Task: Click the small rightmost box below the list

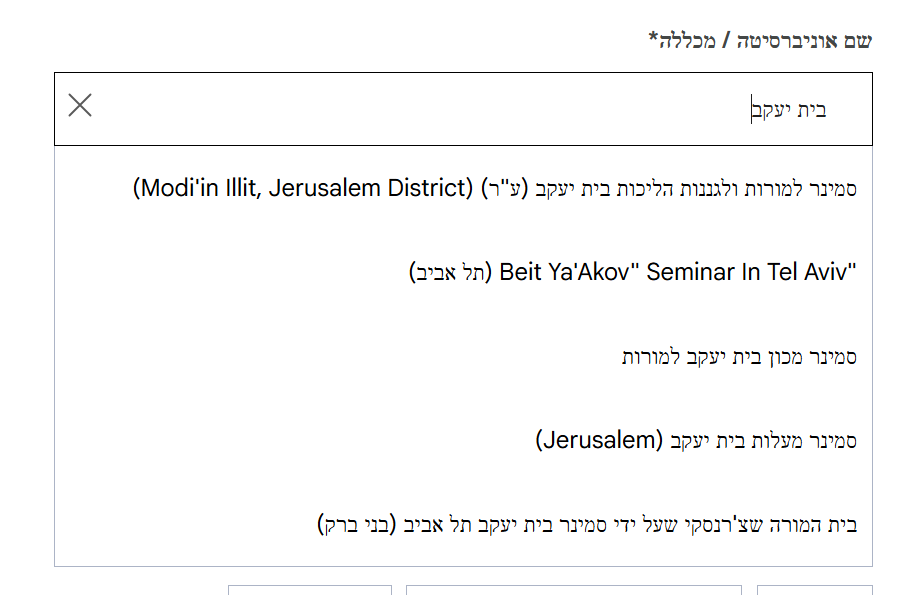Action: pos(814,590)
